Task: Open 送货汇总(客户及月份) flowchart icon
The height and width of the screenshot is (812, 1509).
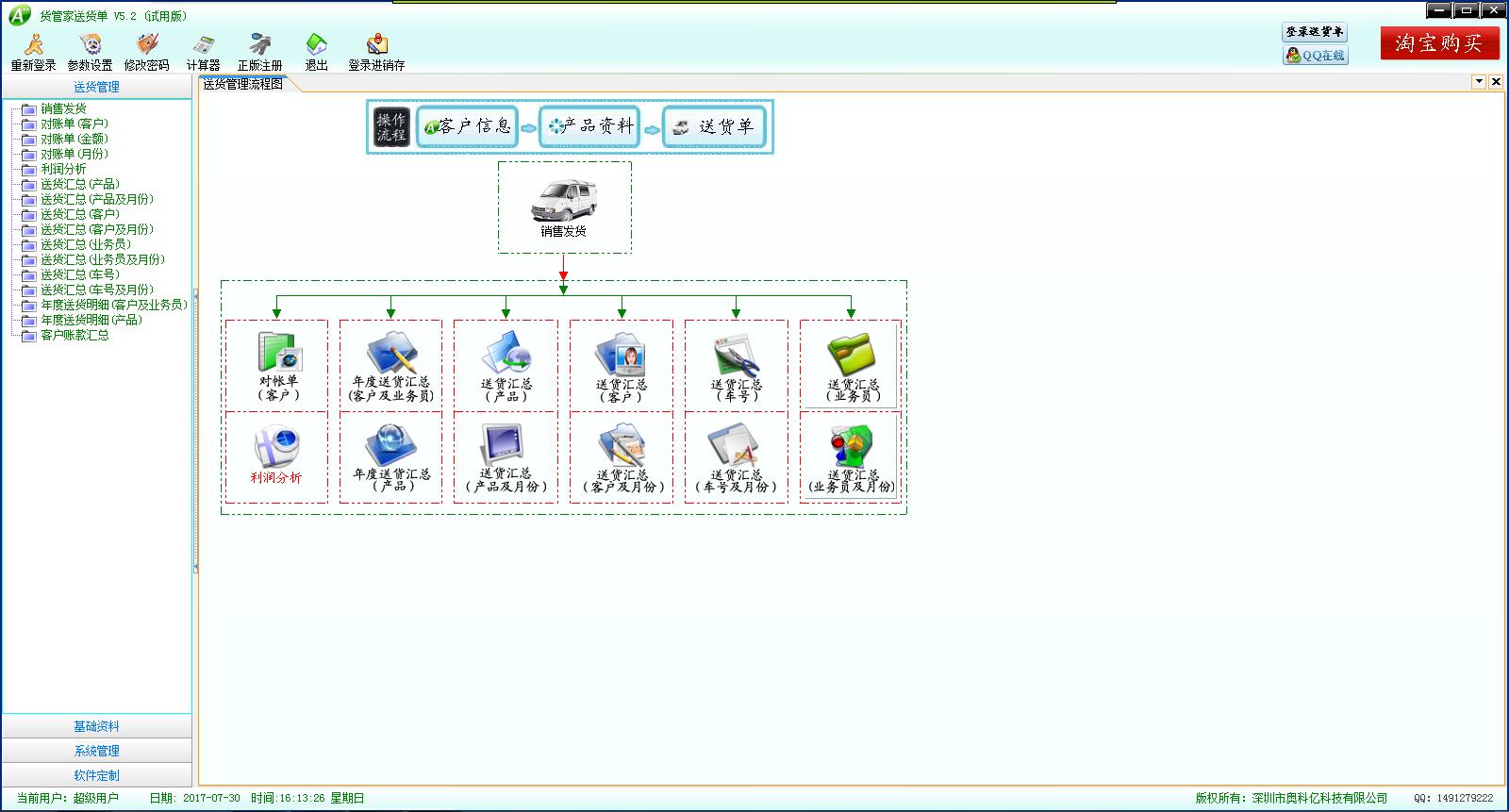Action: click(622, 456)
